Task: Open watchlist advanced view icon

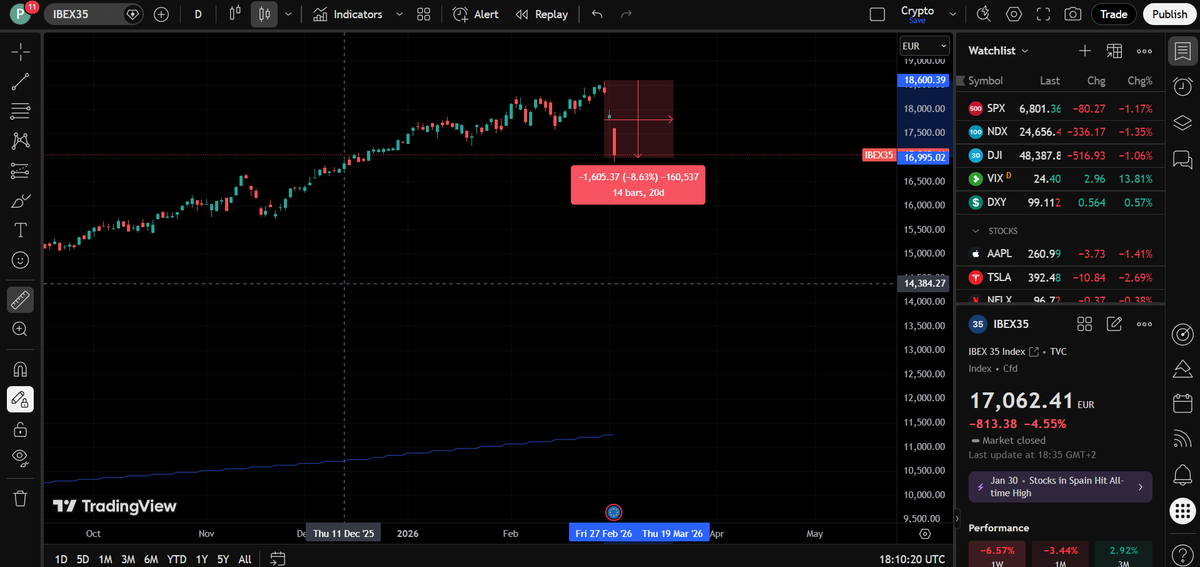Action: click(1115, 50)
